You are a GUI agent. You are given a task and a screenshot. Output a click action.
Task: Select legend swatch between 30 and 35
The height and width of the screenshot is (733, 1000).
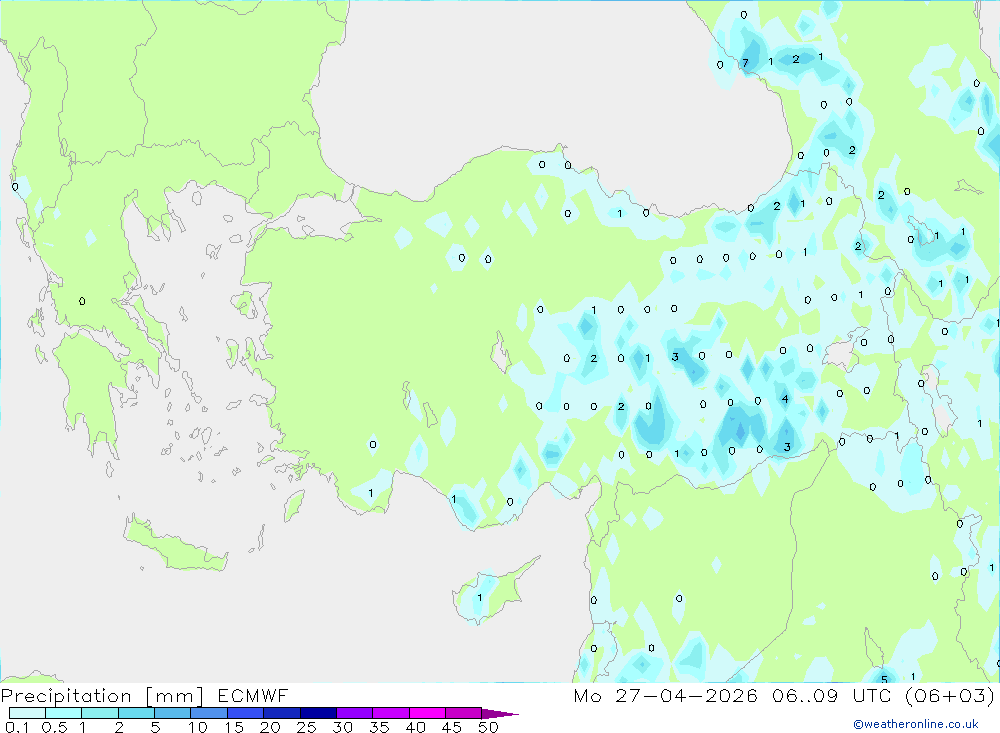tap(355, 713)
